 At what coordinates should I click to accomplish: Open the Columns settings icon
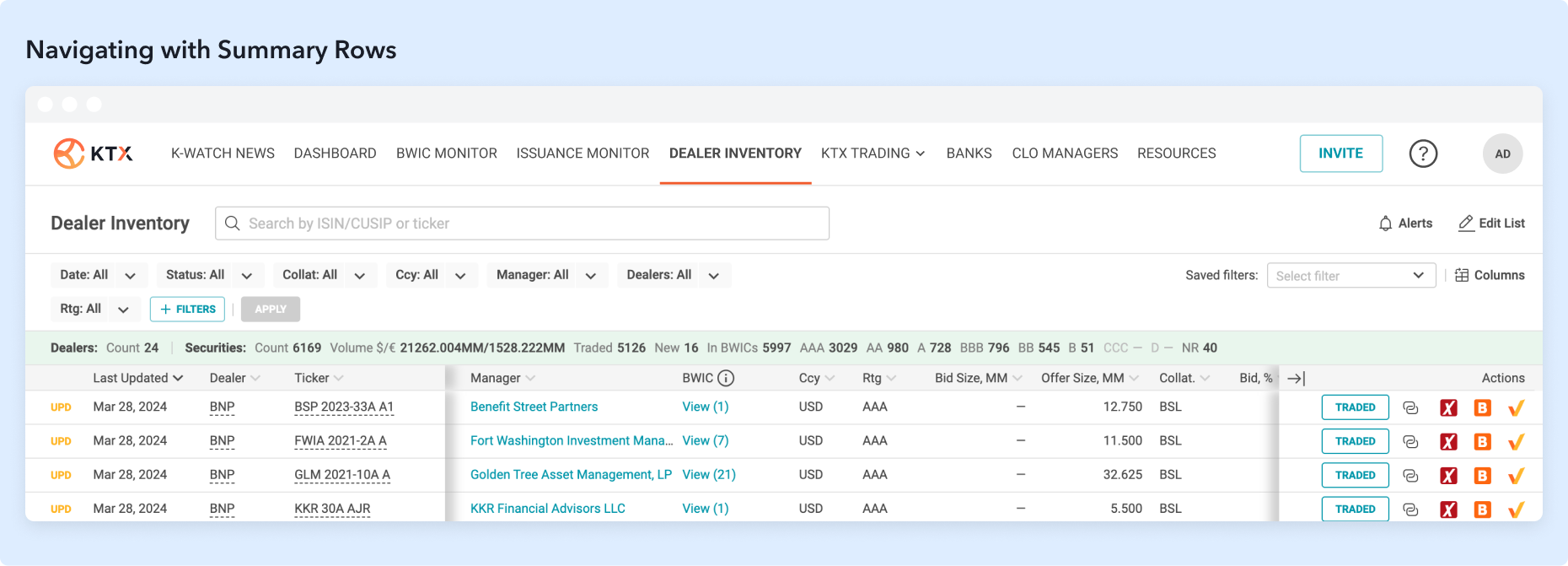tap(1462, 275)
